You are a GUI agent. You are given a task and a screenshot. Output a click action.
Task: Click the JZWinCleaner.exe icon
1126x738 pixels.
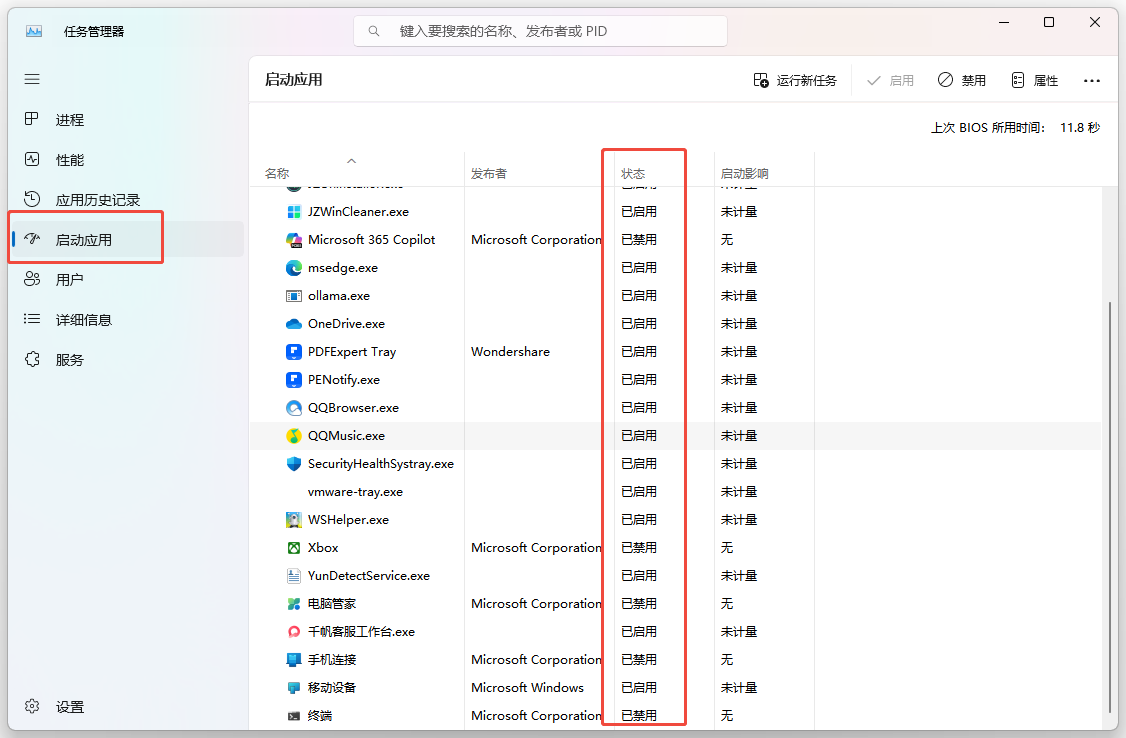pyautogui.click(x=294, y=212)
